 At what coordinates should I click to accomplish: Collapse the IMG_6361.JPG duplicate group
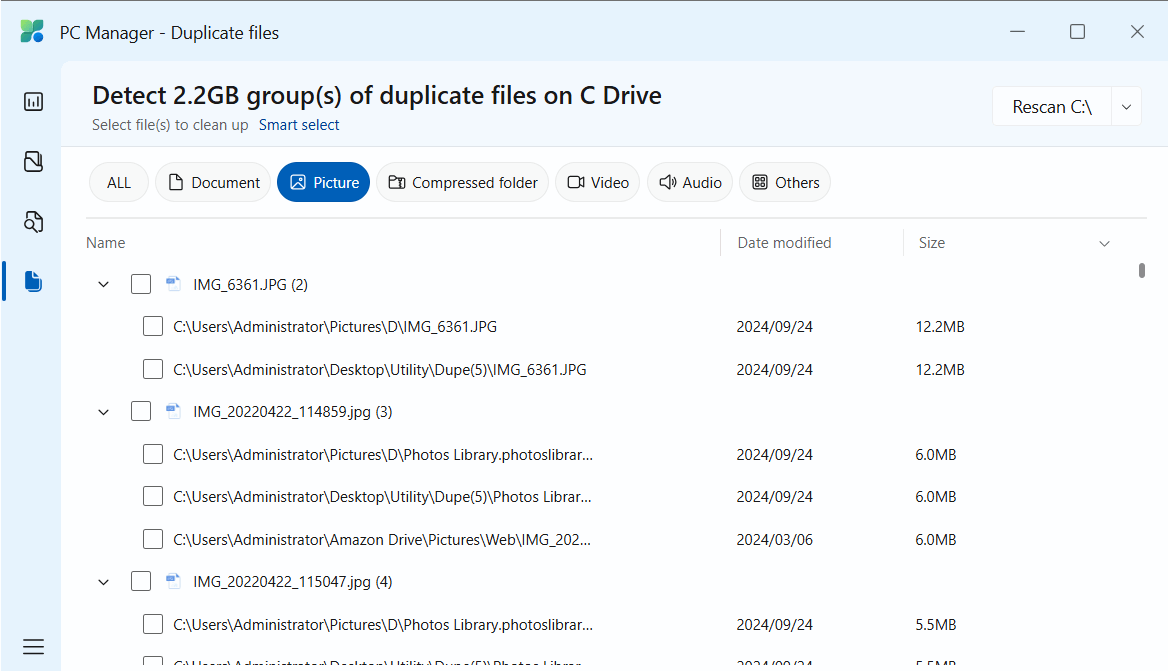coord(103,284)
